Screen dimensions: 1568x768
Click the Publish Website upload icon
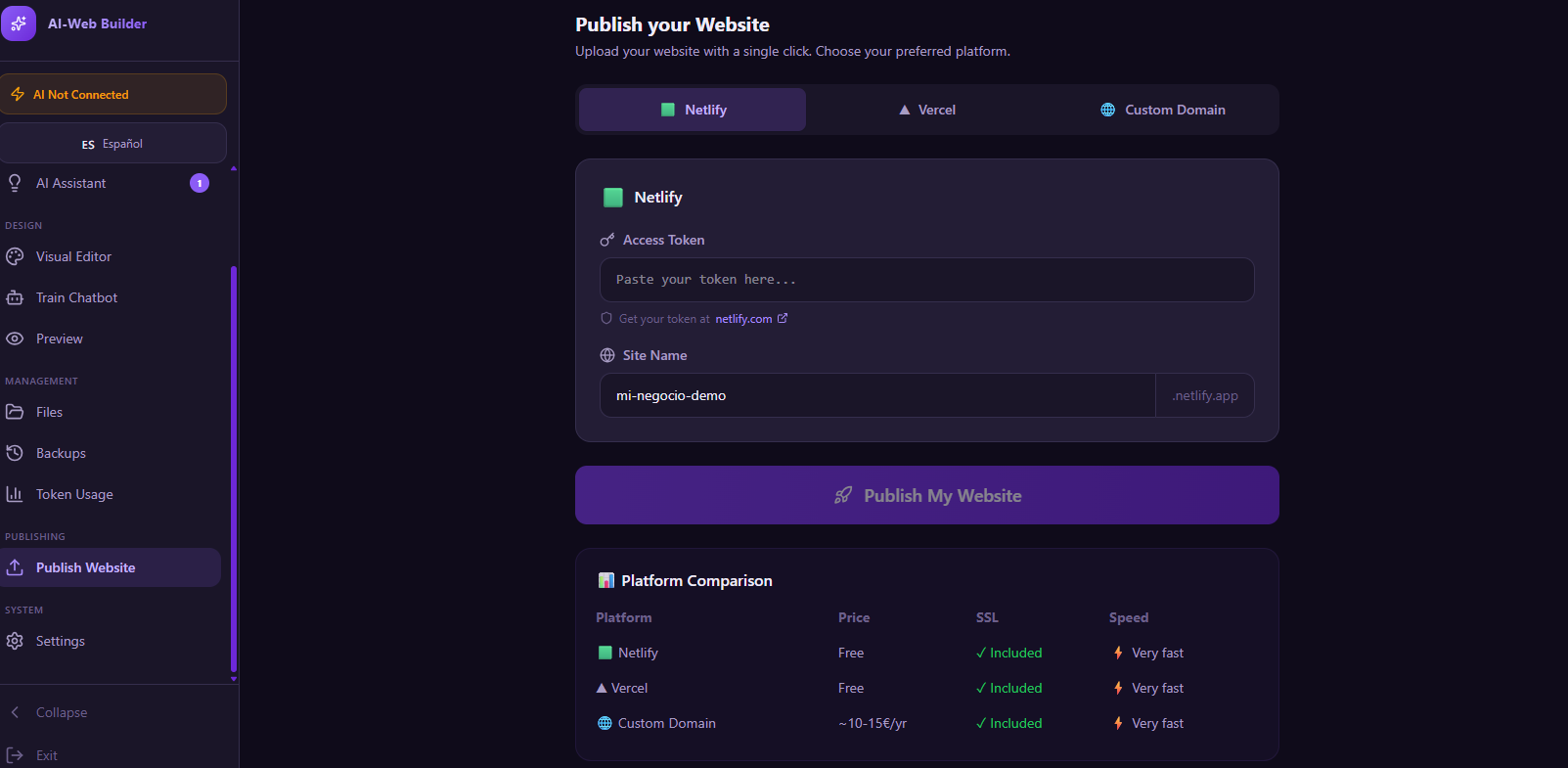(15, 567)
